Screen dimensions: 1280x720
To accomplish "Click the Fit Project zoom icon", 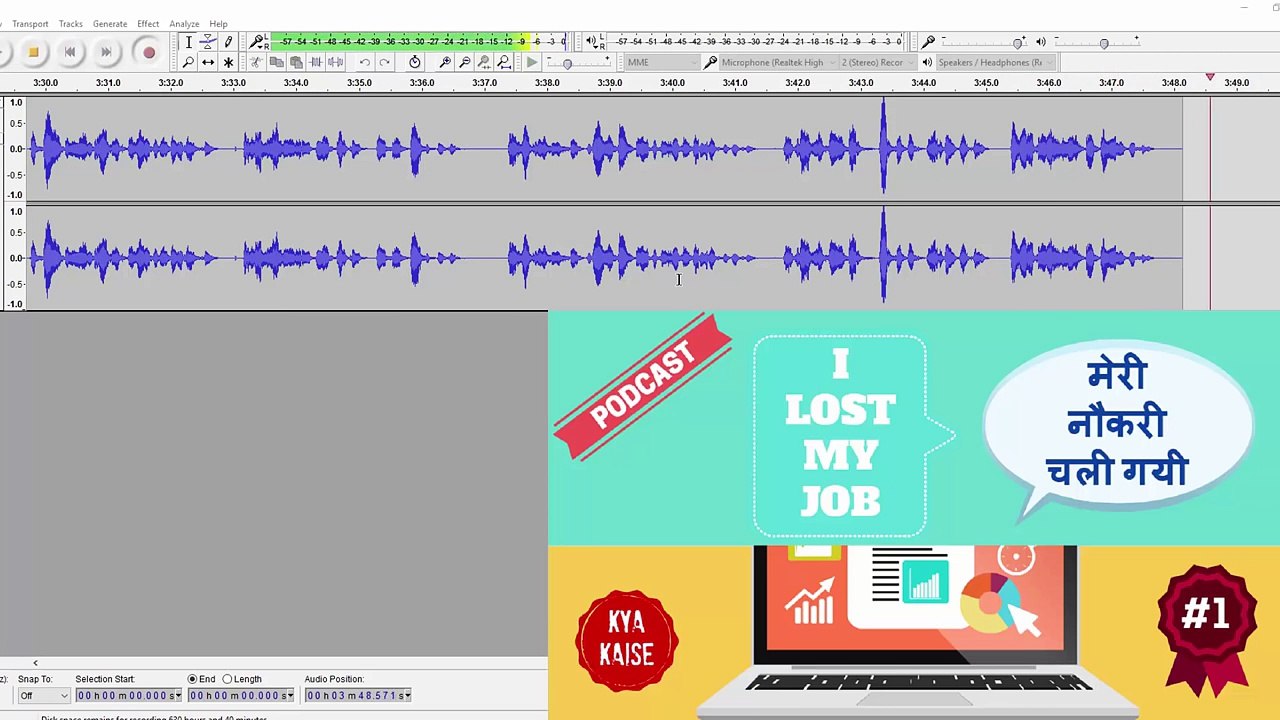I will 504,62.
